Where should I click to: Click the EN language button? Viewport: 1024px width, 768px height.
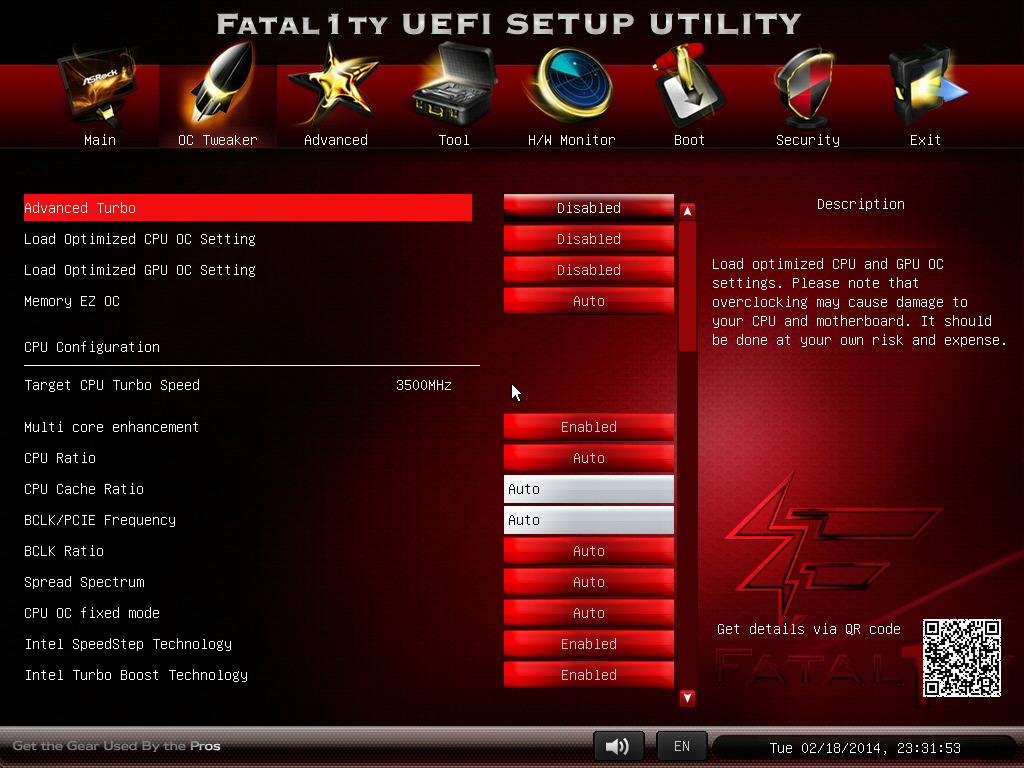point(681,746)
